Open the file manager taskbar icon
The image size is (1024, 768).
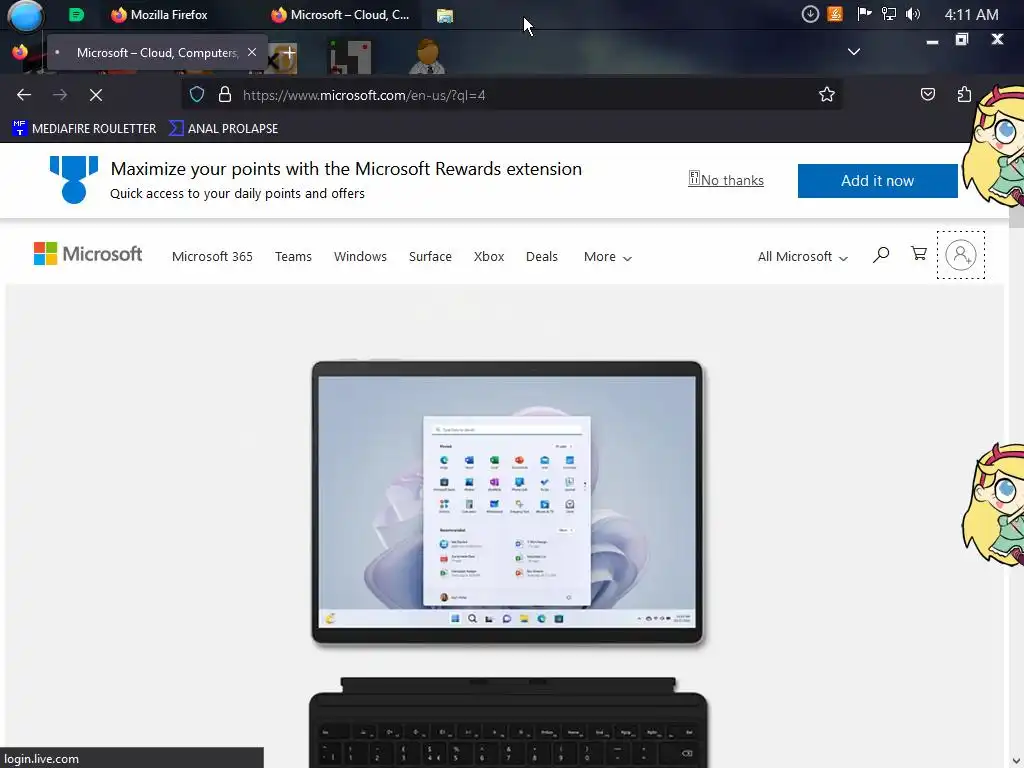(x=445, y=15)
